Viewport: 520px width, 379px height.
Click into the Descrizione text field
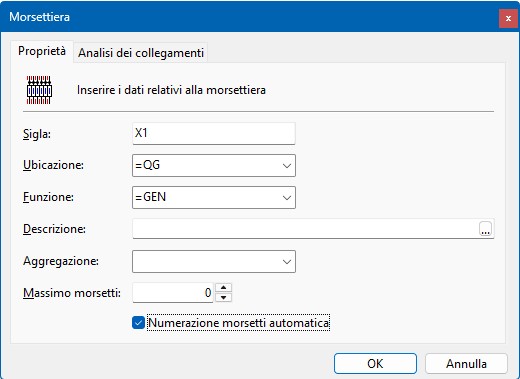306,229
